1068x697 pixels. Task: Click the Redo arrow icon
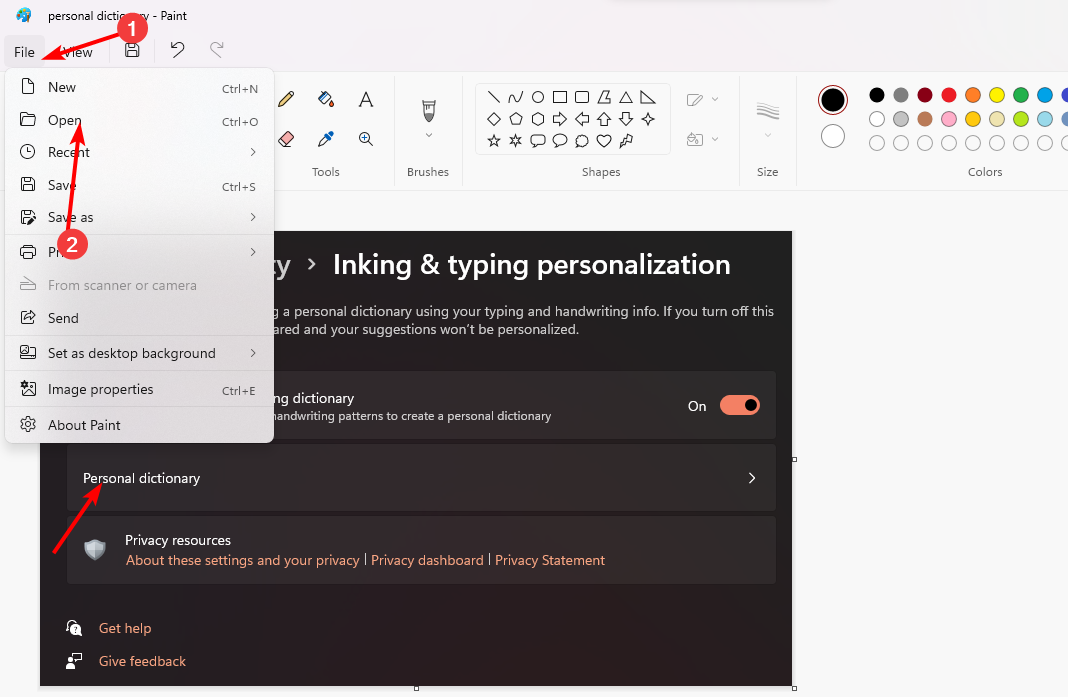(x=217, y=50)
